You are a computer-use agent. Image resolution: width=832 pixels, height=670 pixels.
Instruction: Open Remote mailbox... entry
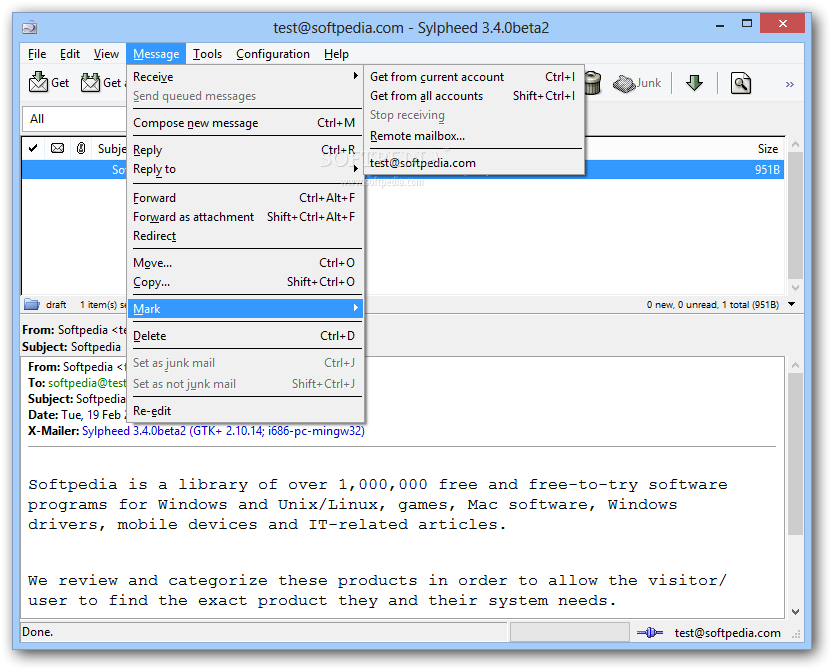tap(474, 136)
